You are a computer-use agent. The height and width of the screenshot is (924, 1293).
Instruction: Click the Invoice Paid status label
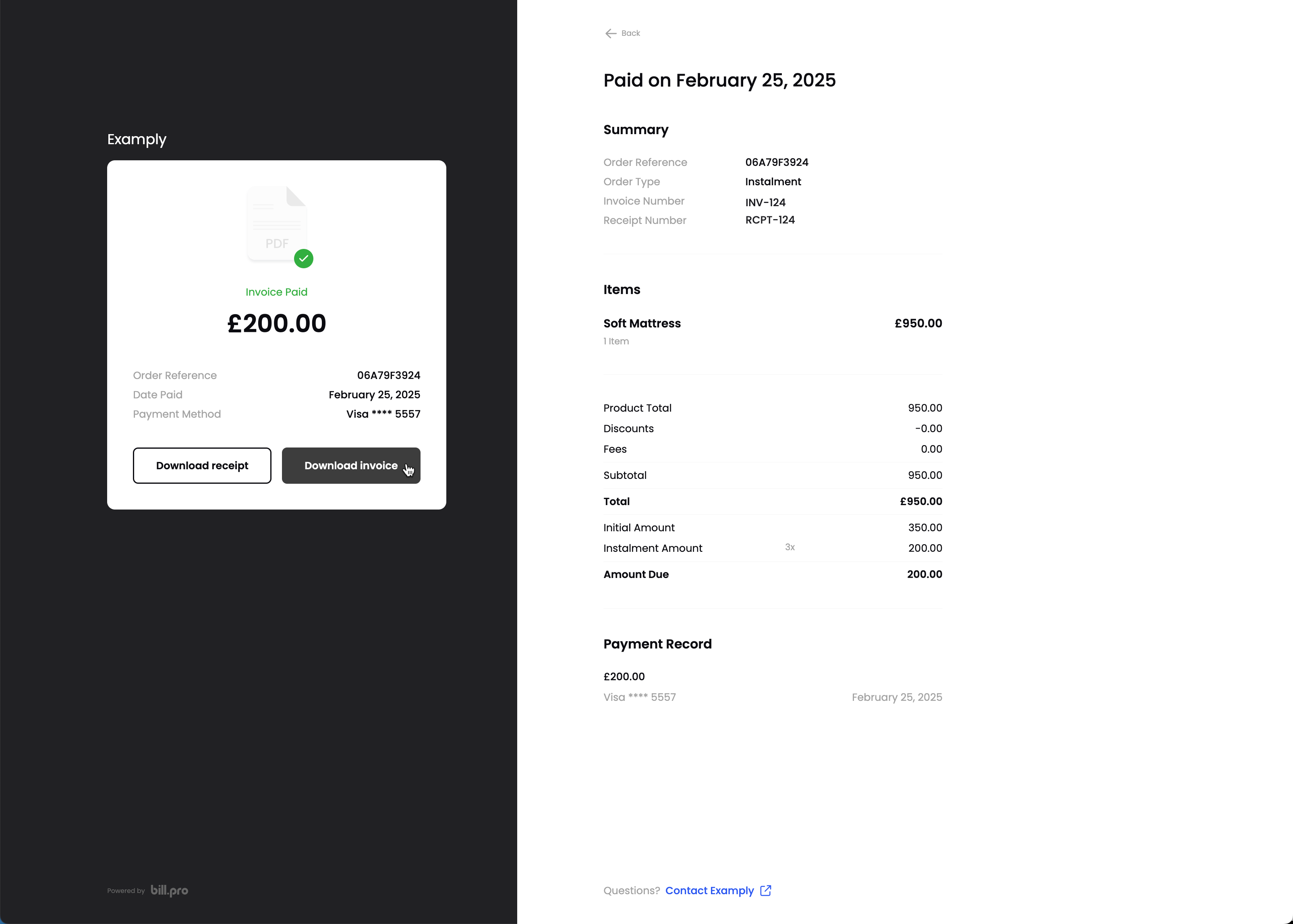(276, 292)
